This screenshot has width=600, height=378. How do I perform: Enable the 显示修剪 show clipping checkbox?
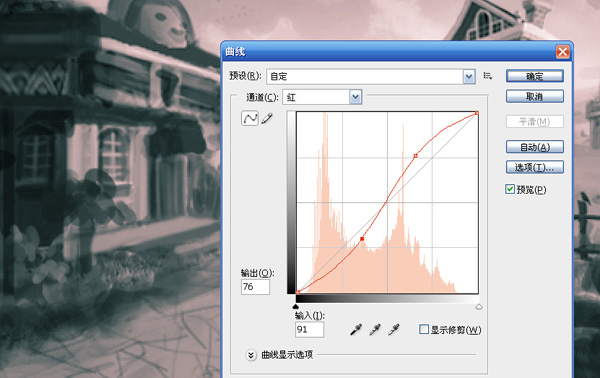[424, 329]
